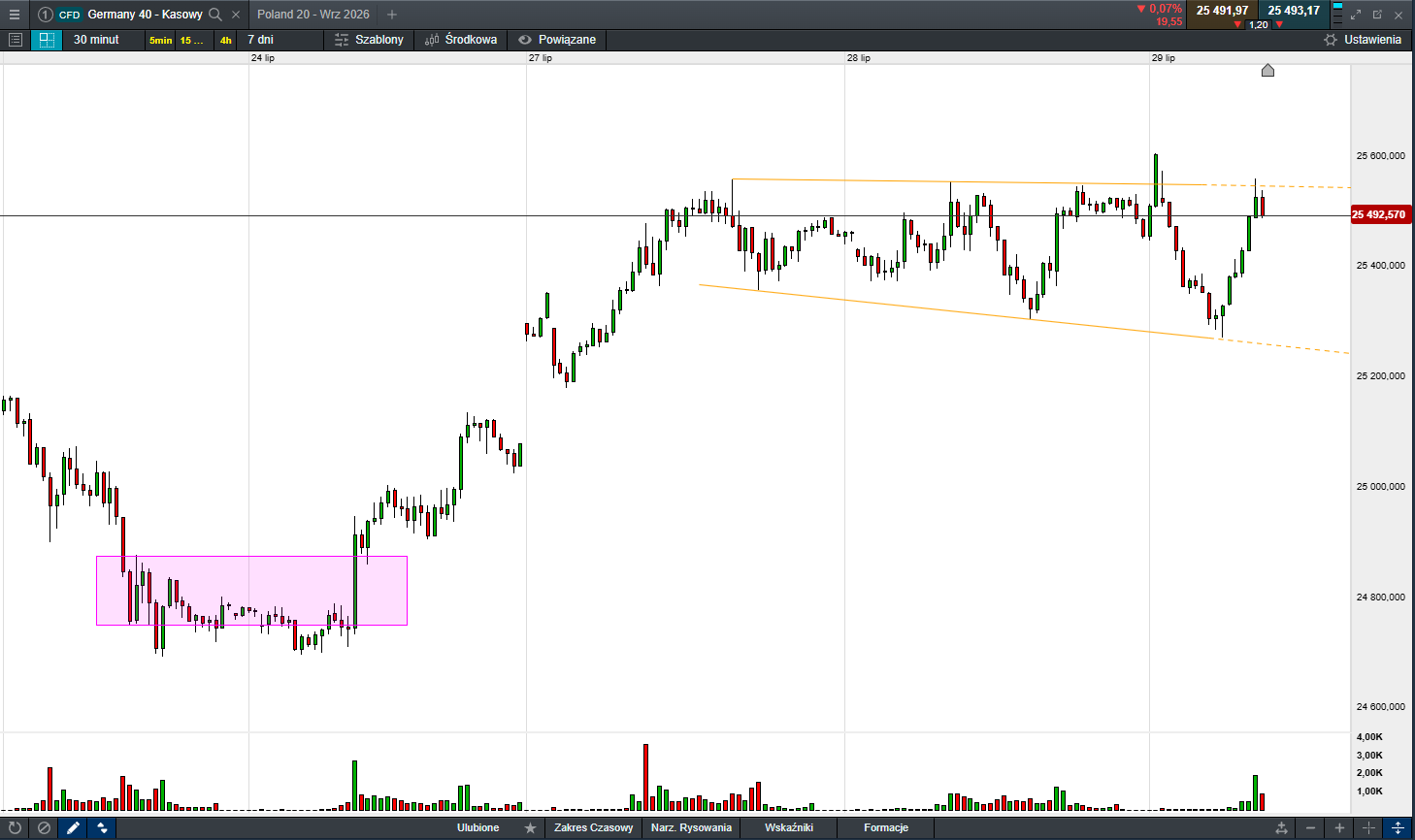
Task: Toggle the up-down arrows trade tool
Action: pyautogui.click(x=102, y=827)
